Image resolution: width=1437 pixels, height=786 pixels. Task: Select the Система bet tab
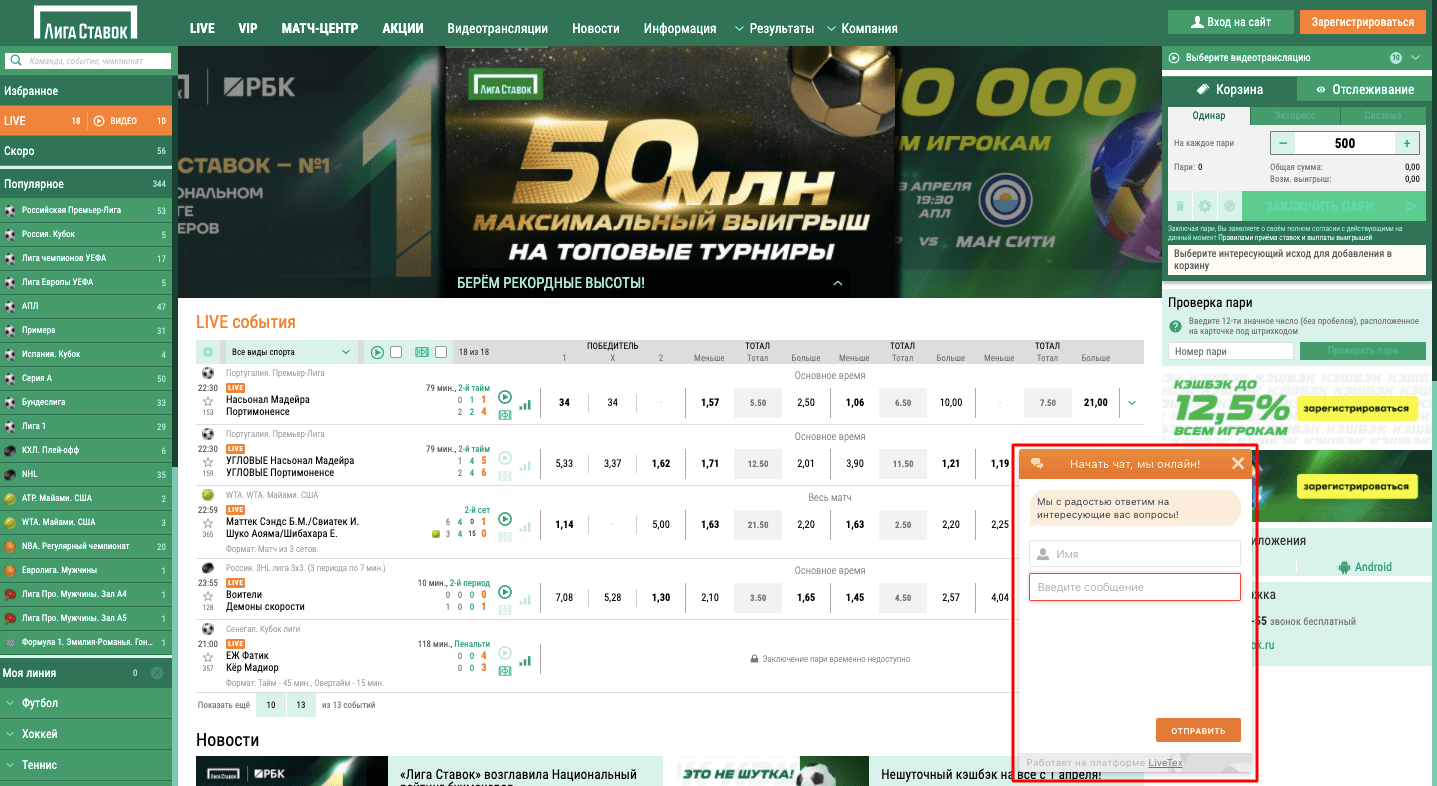[1383, 115]
